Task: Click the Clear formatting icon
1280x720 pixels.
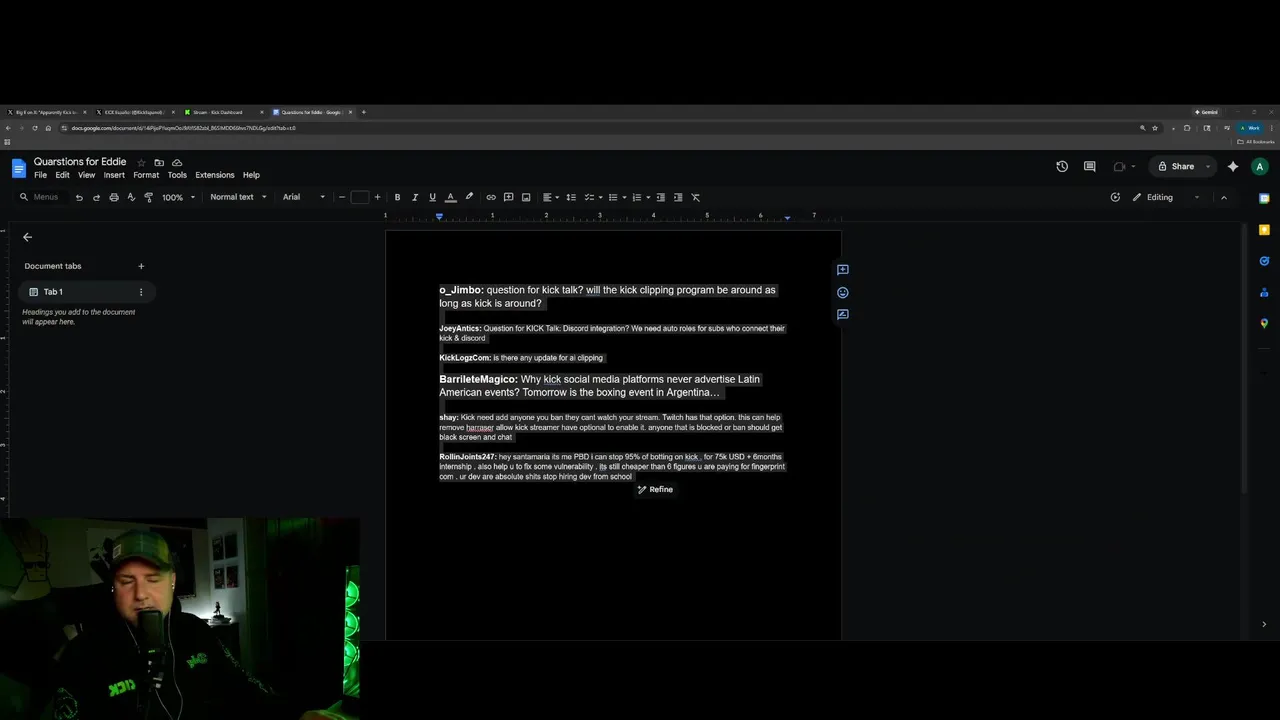Action: 696,197
